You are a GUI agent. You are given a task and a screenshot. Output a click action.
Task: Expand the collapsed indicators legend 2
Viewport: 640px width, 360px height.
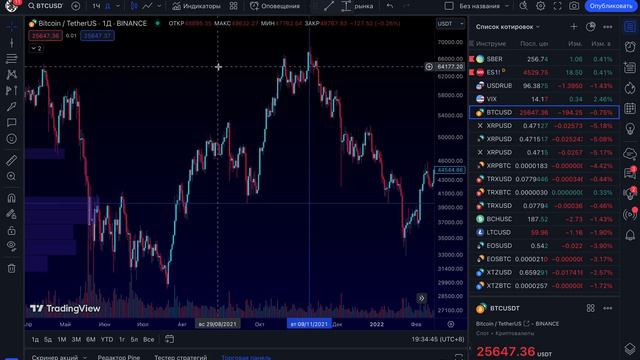[x=36, y=48]
